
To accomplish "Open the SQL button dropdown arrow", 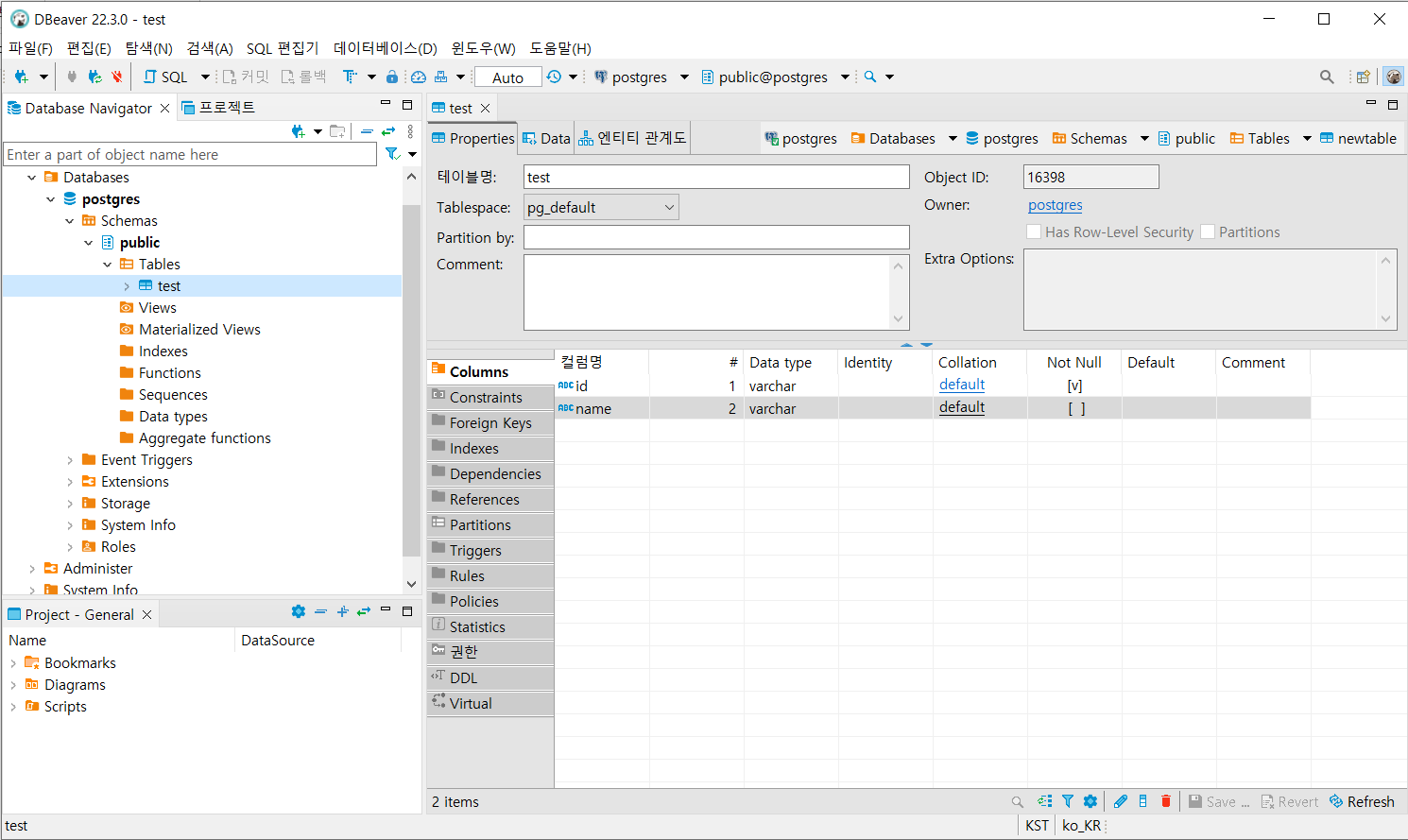I will click(x=204, y=77).
